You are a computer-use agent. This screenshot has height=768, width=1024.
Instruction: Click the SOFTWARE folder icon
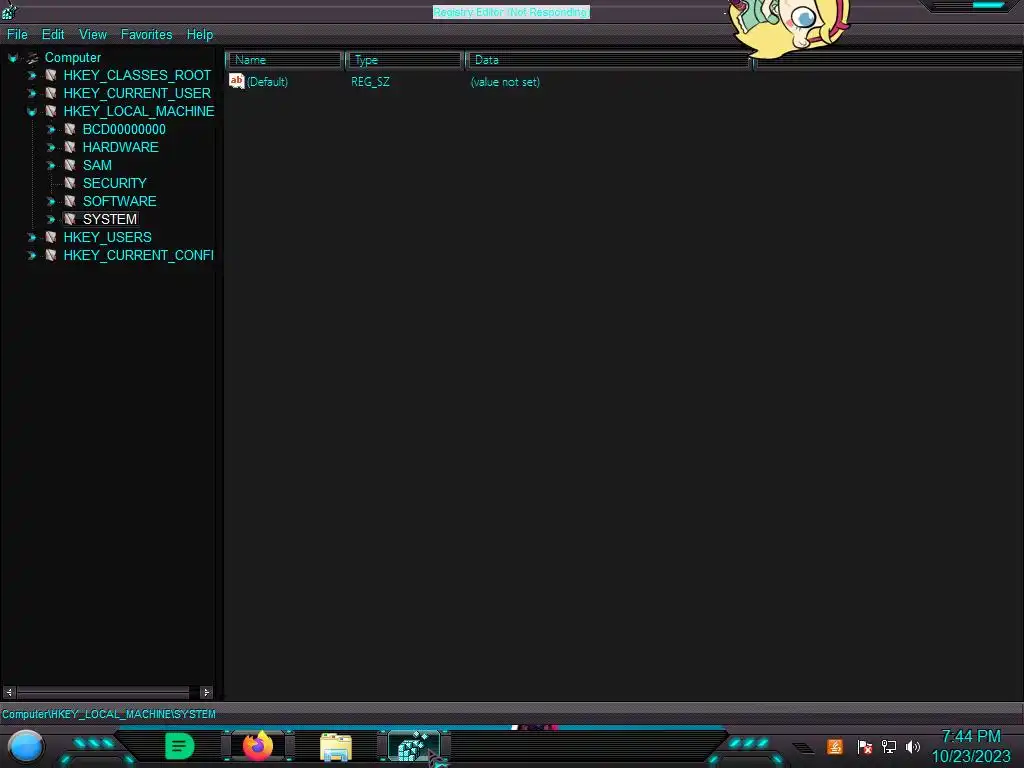(70, 201)
